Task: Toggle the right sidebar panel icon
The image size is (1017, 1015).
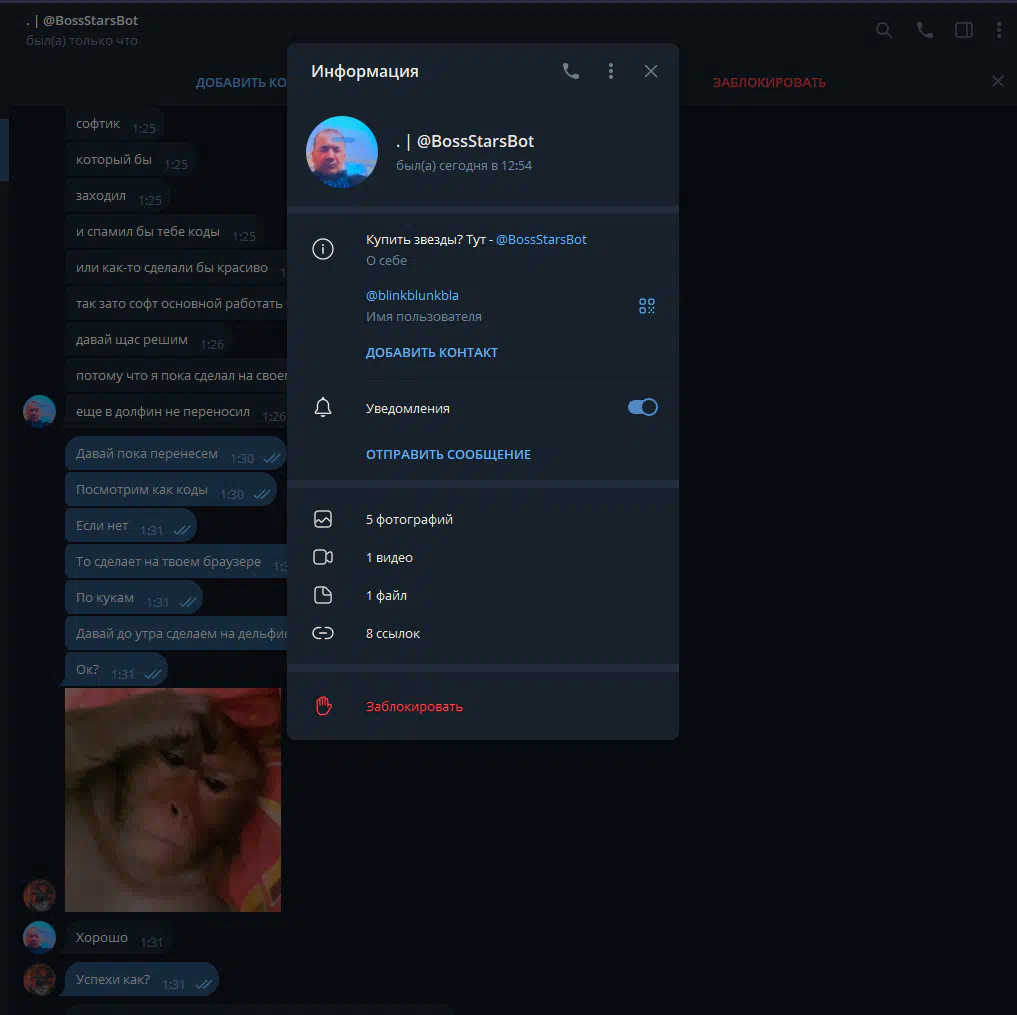Action: [x=964, y=30]
